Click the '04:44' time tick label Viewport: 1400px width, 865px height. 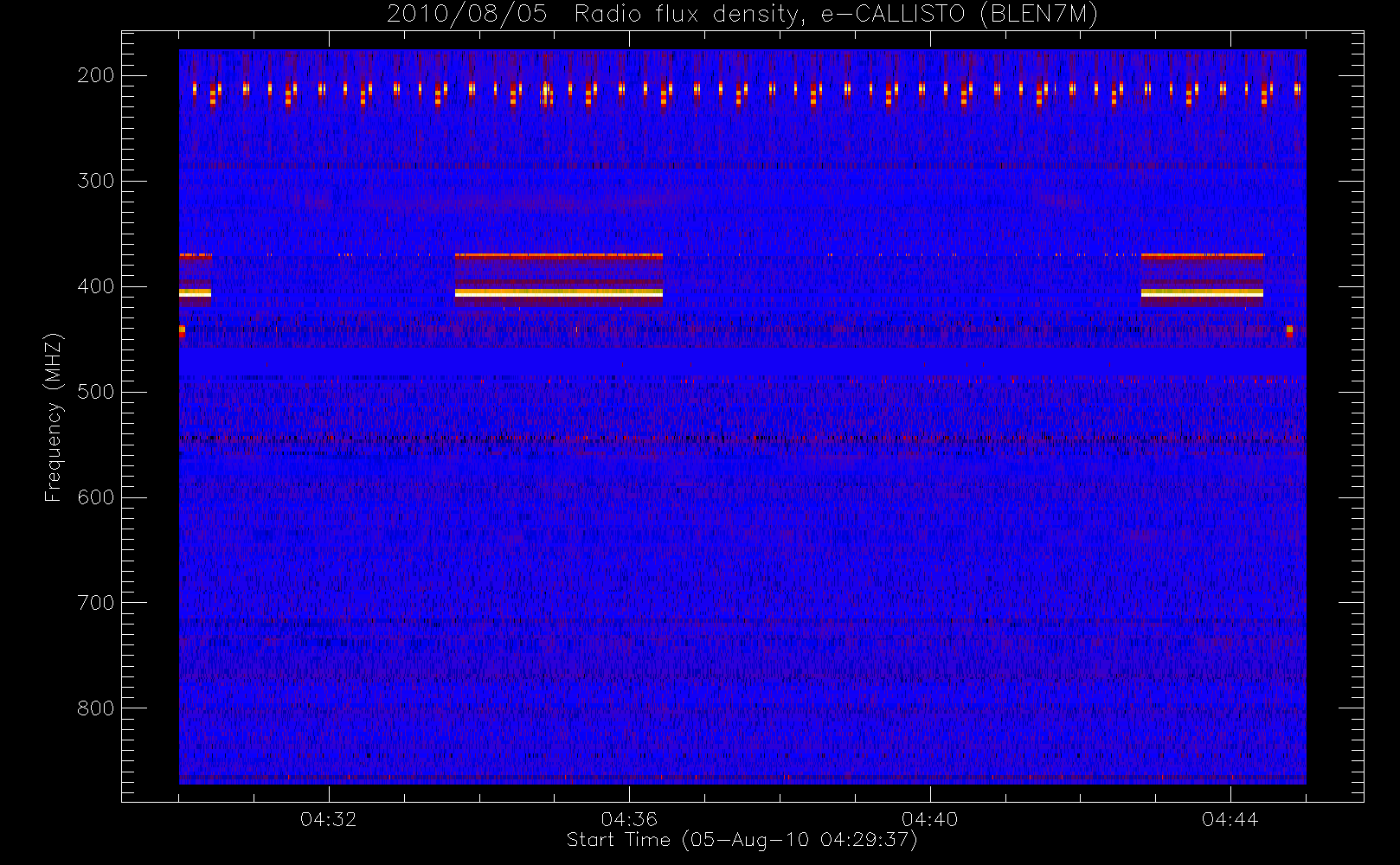[1230, 819]
